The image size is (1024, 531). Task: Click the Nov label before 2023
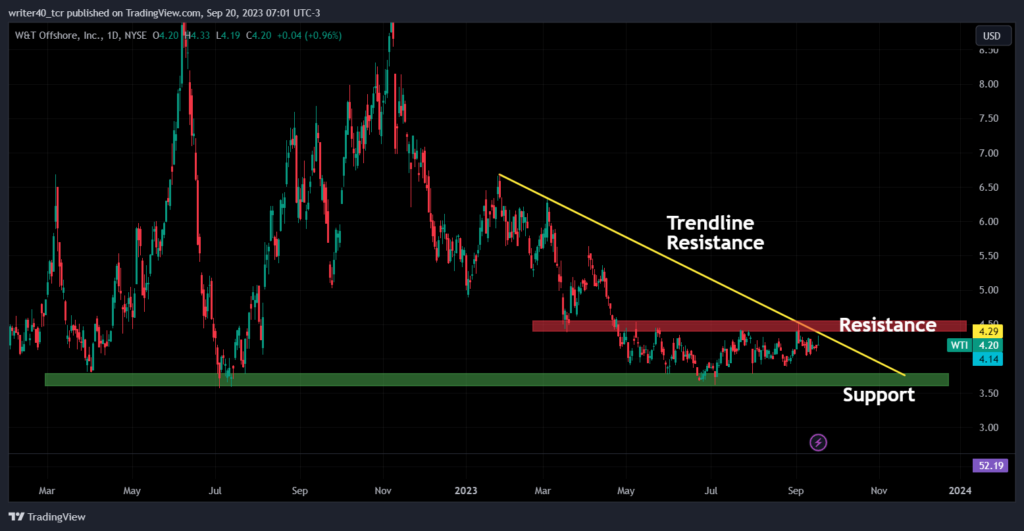point(383,491)
